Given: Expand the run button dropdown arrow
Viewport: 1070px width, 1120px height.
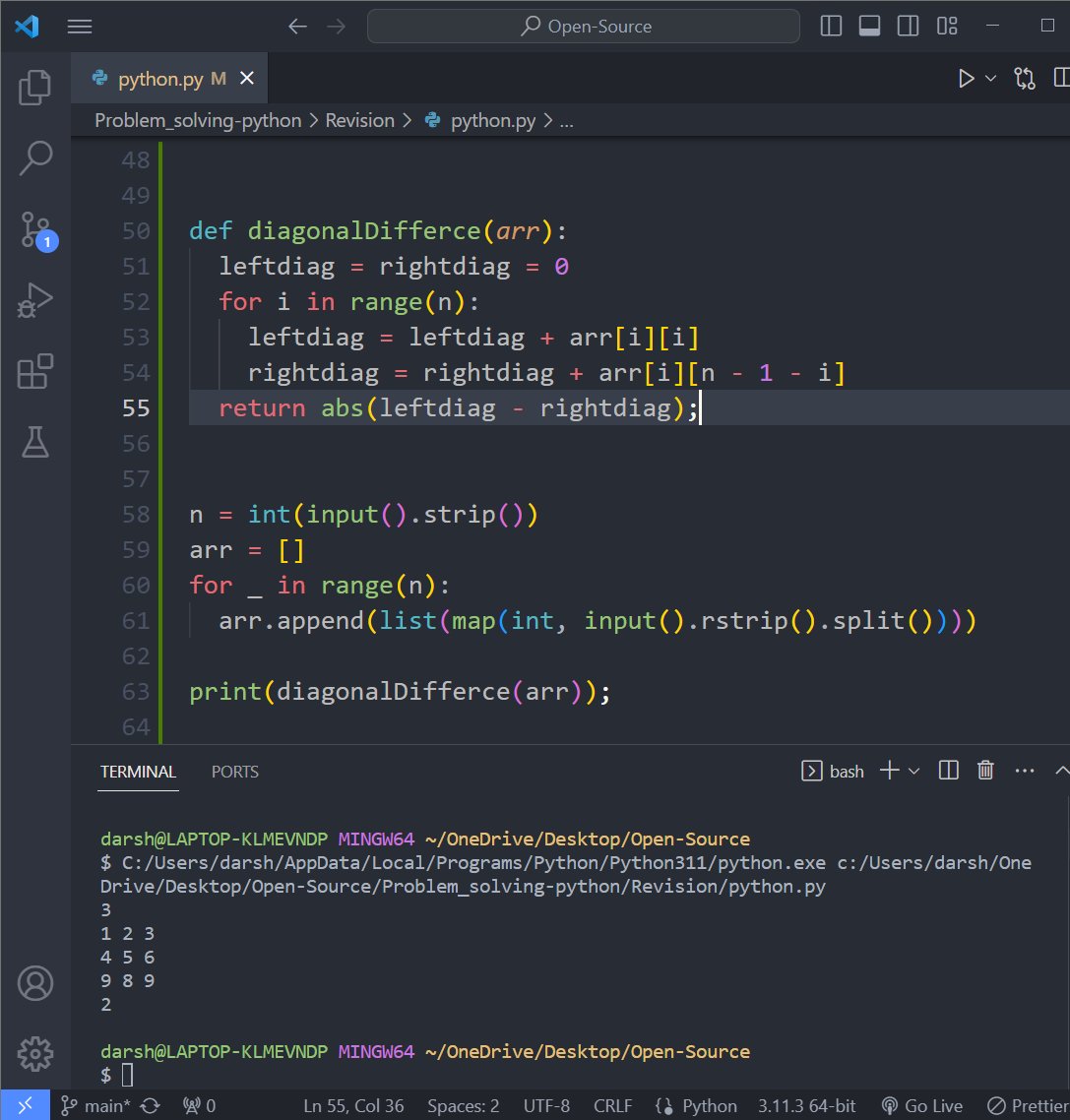Looking at the screenshot, I should [x=990, y=78].
